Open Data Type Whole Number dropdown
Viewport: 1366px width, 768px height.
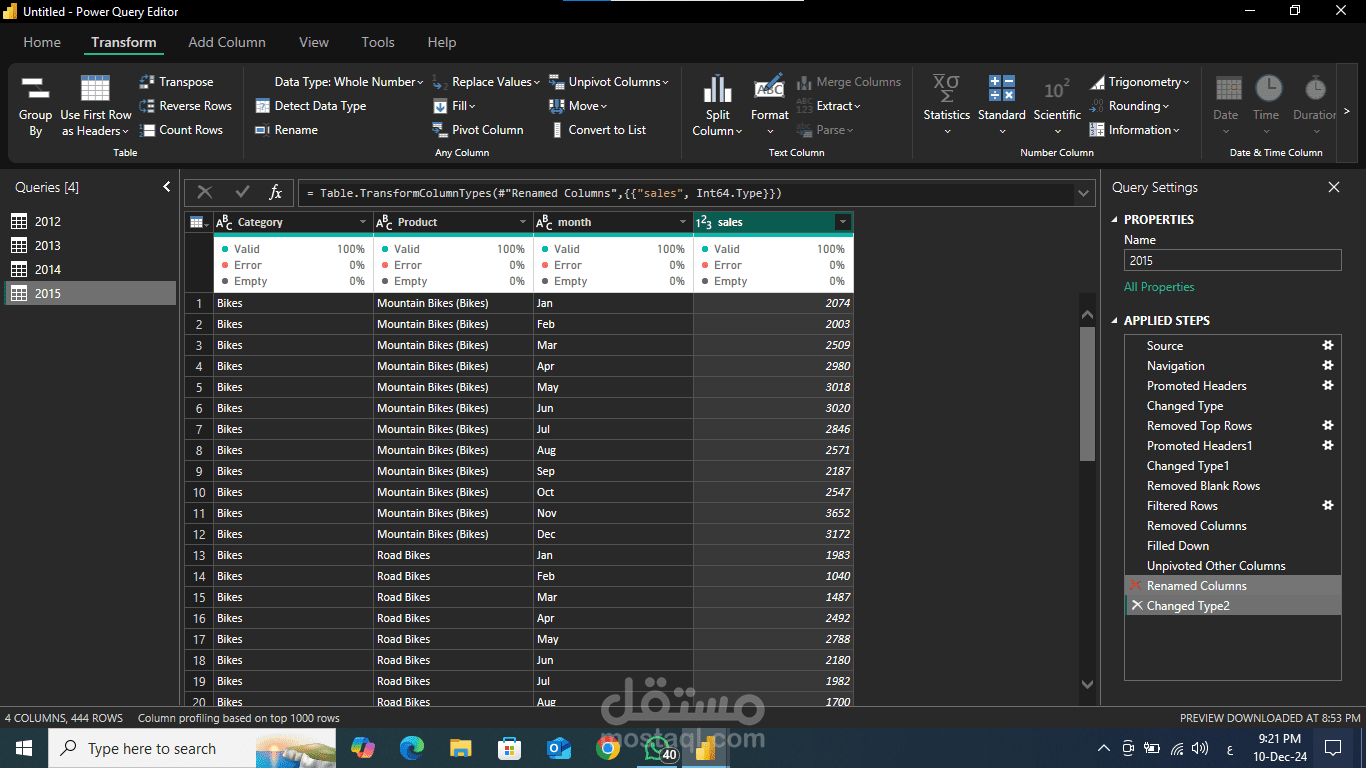[x=349, y=82]
